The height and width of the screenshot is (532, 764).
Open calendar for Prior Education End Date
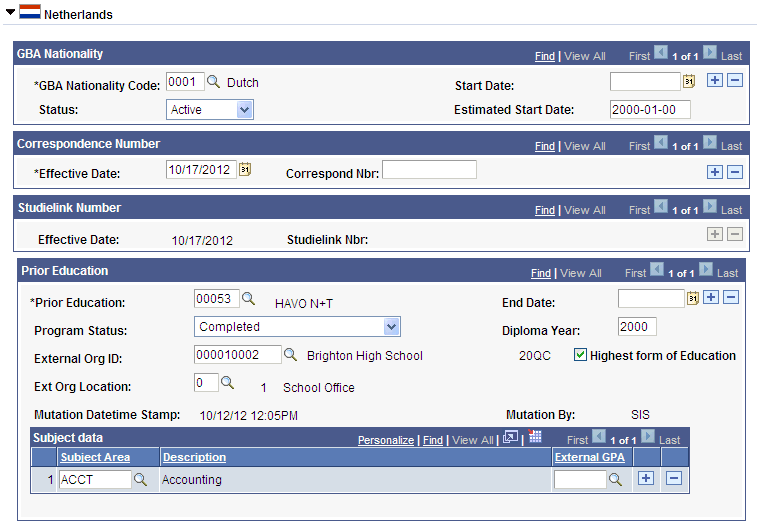click(x=692, y=298)
